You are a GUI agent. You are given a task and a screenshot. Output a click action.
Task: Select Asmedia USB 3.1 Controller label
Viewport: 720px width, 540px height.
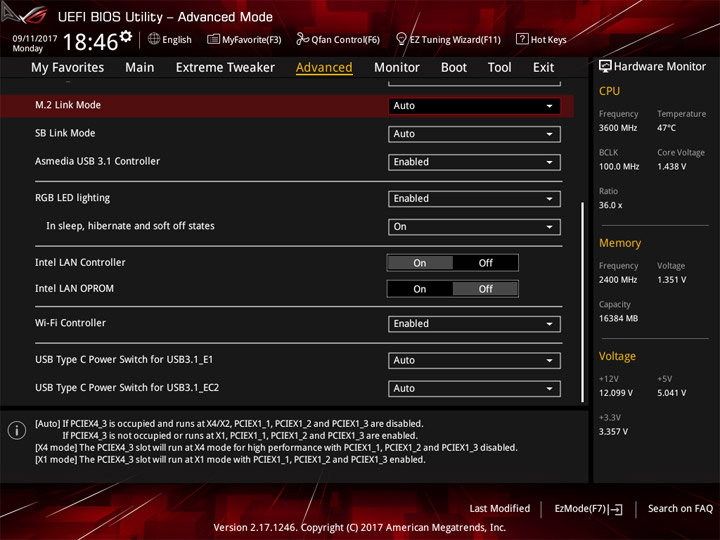pos(97,161)
